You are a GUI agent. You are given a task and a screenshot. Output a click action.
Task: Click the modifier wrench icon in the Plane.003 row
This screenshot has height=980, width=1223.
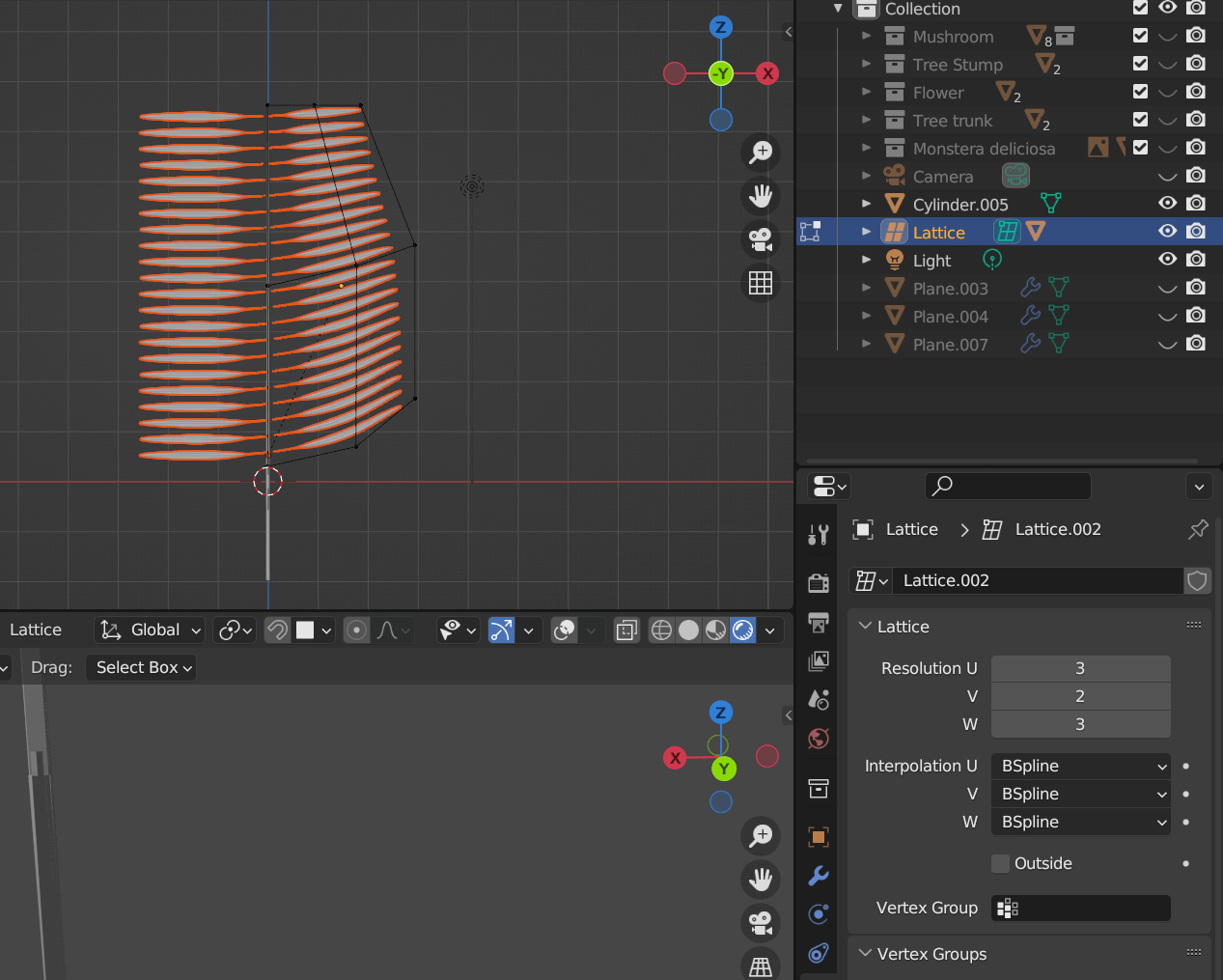click(1031, 288)
